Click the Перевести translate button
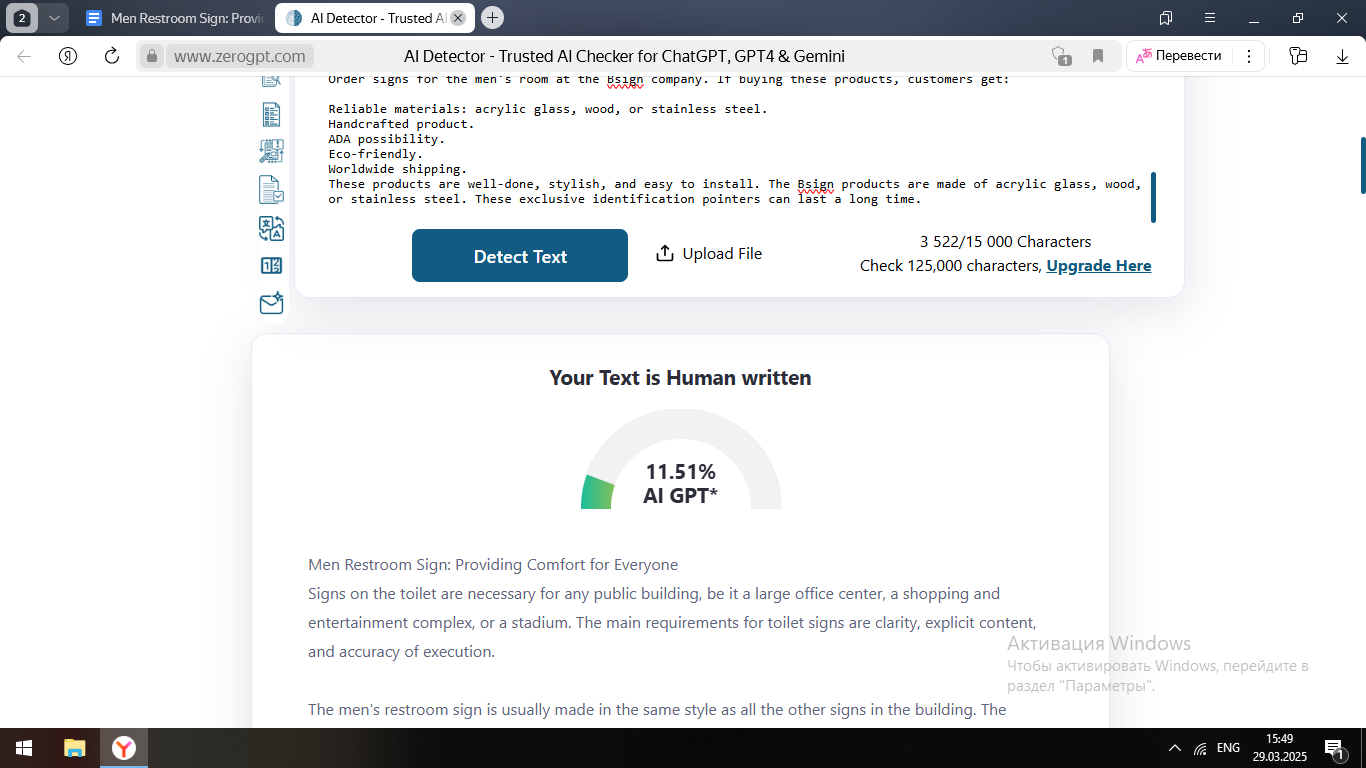The width and height of the screenshot is (1366, 768). pyautogui.click(x=1180, y=56)
